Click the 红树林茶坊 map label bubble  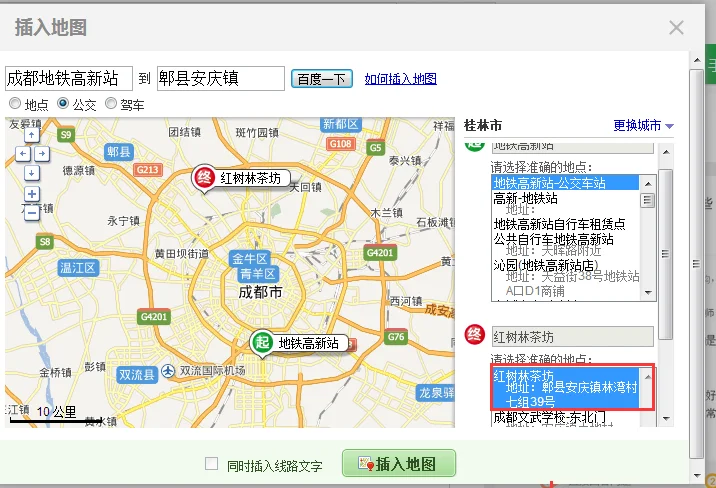click(250, 178)
